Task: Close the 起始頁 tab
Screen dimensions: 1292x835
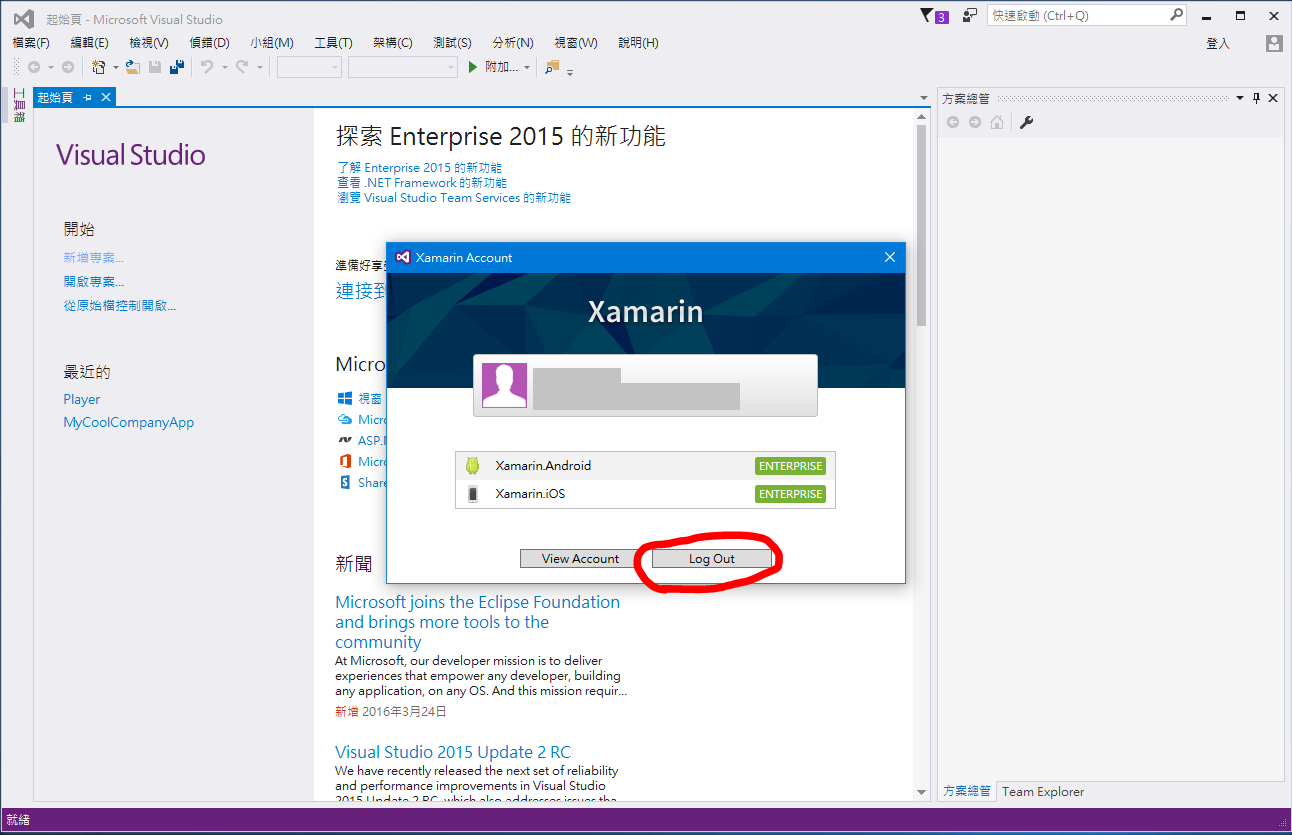Action: (105, 97)
